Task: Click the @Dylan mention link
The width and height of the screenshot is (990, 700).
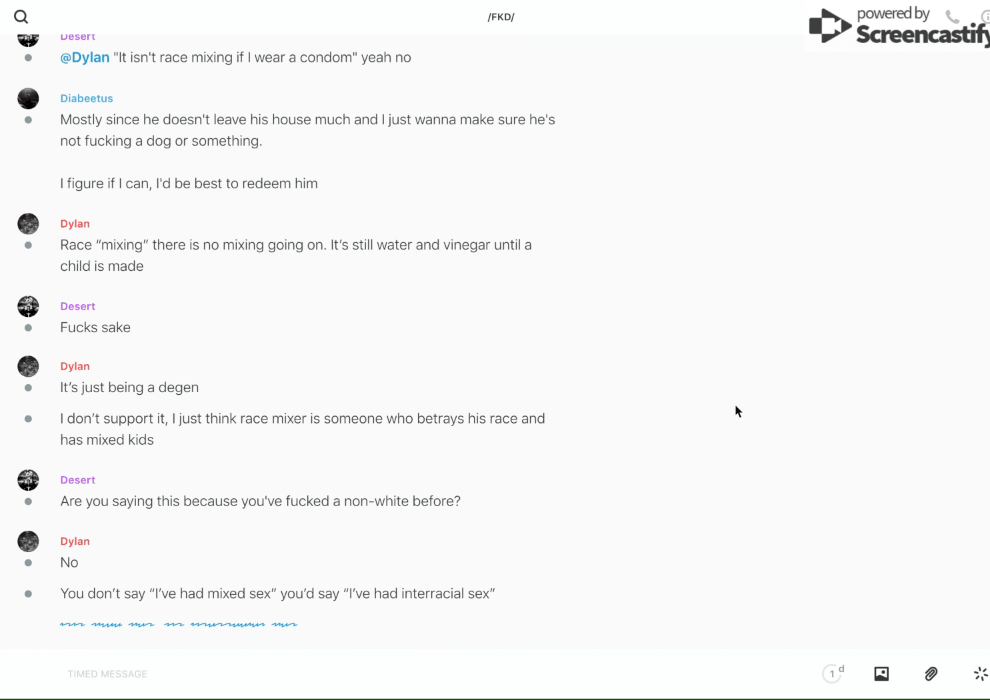Action: pyautogui.click(x=85, y=58)
